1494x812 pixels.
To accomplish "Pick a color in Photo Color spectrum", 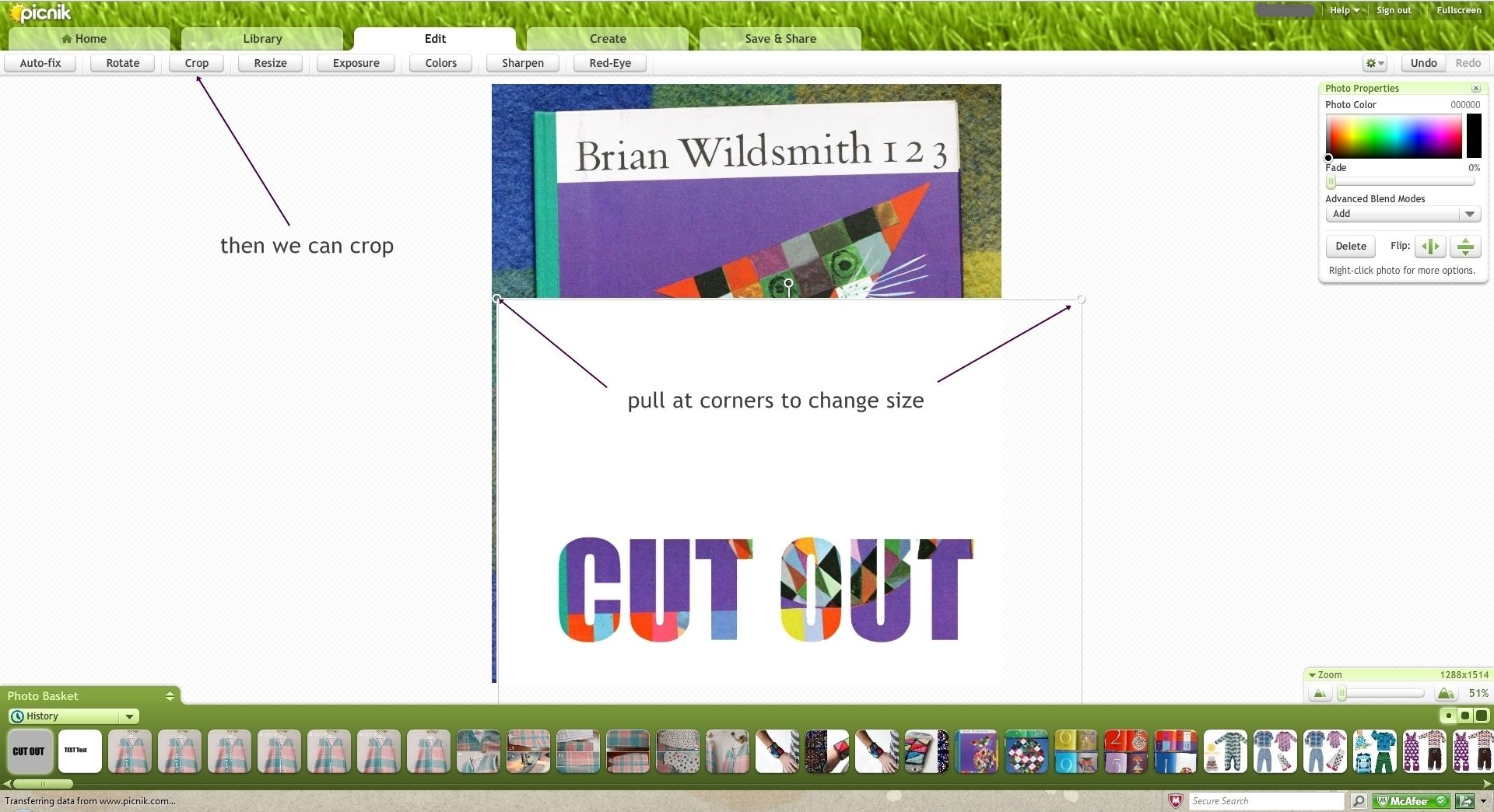I will 1394,136.
